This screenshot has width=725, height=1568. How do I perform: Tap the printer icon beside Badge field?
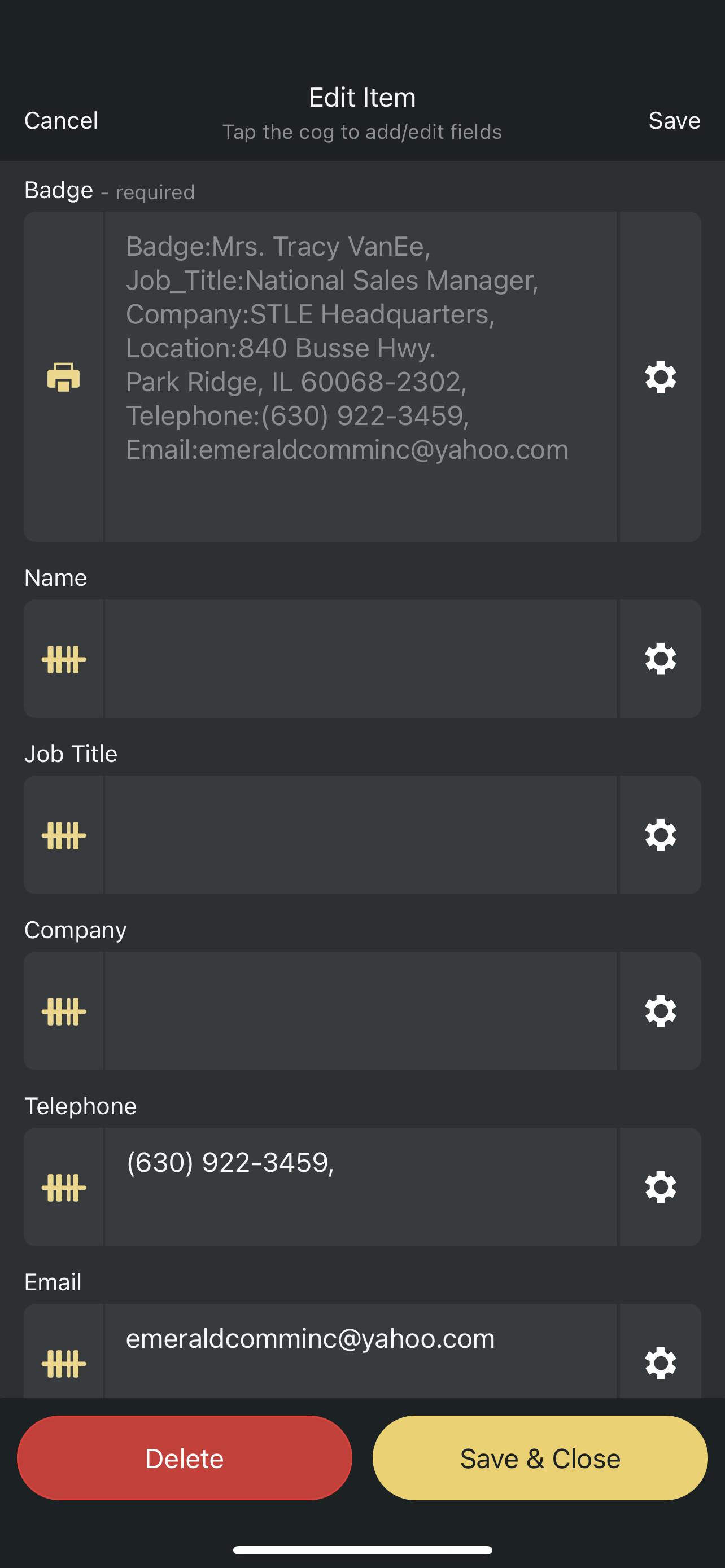[x=63, y=377]
